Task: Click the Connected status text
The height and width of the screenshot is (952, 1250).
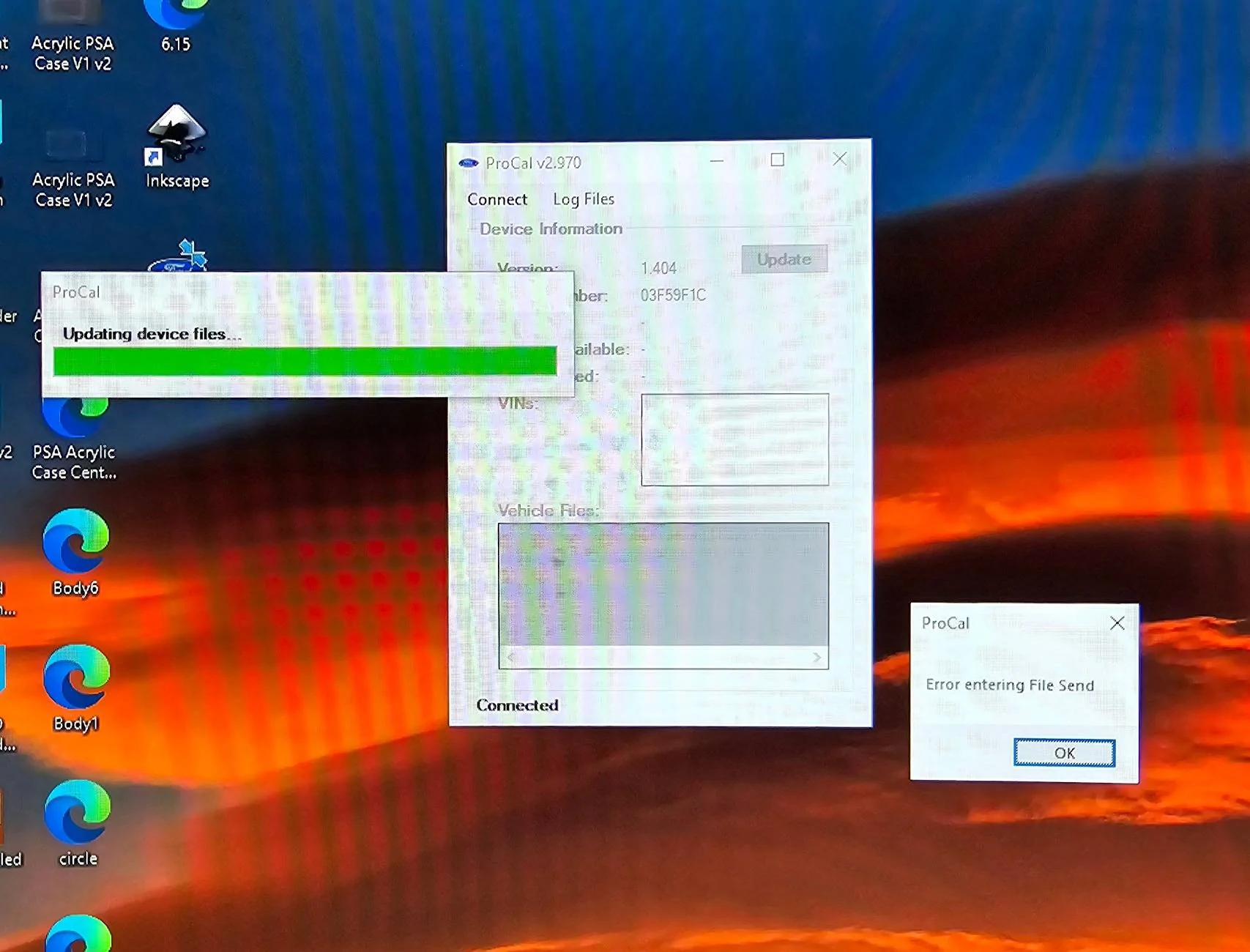Action: (517, 704)
